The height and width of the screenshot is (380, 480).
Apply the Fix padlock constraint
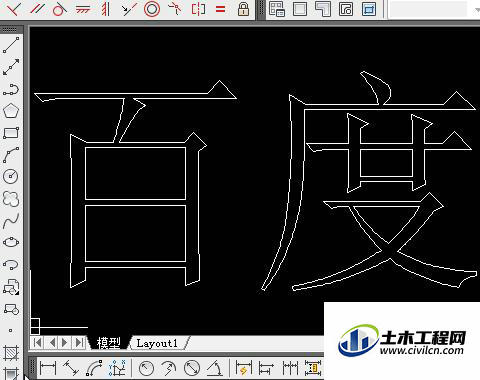(243, 9)
